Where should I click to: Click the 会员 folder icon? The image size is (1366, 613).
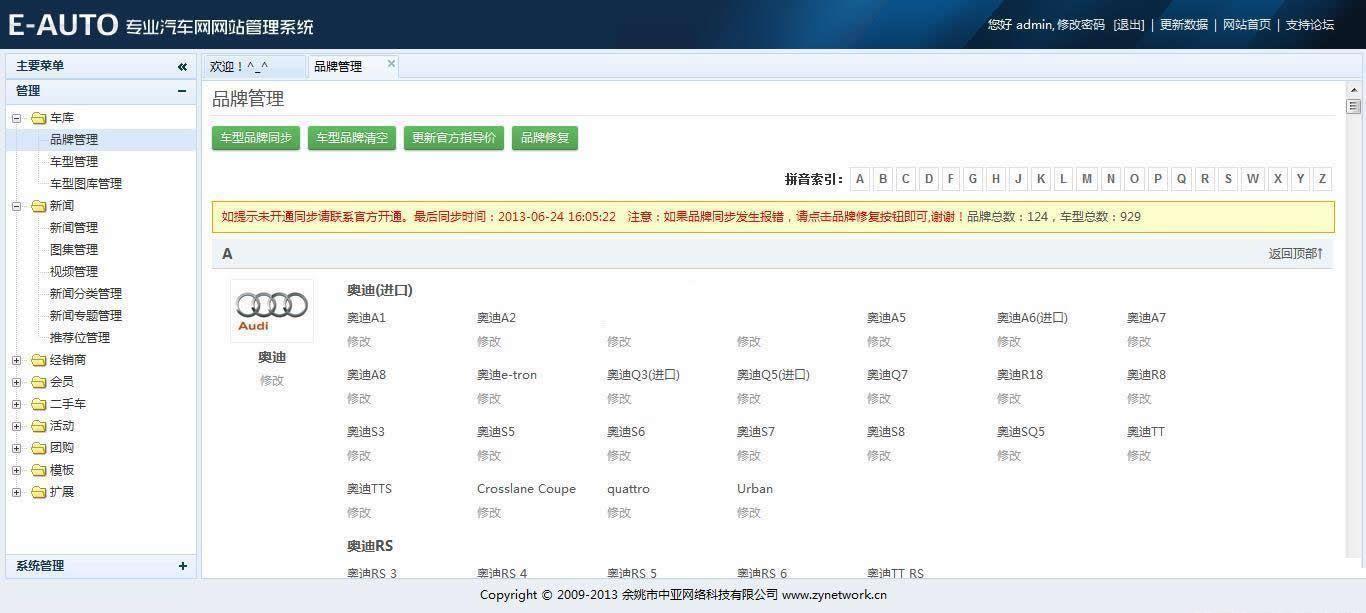[x=38, y=382]
